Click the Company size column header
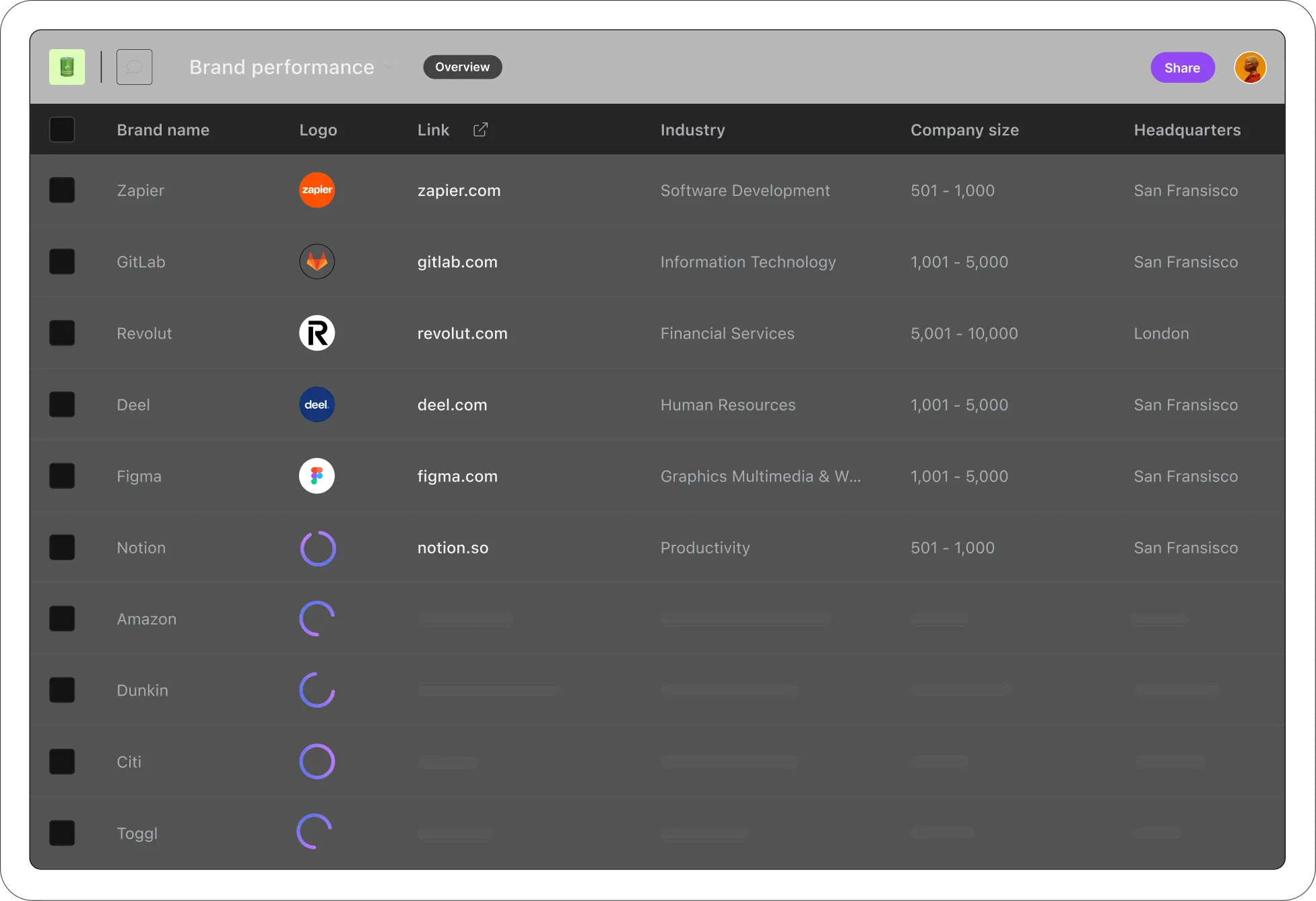 pos(964,130)
